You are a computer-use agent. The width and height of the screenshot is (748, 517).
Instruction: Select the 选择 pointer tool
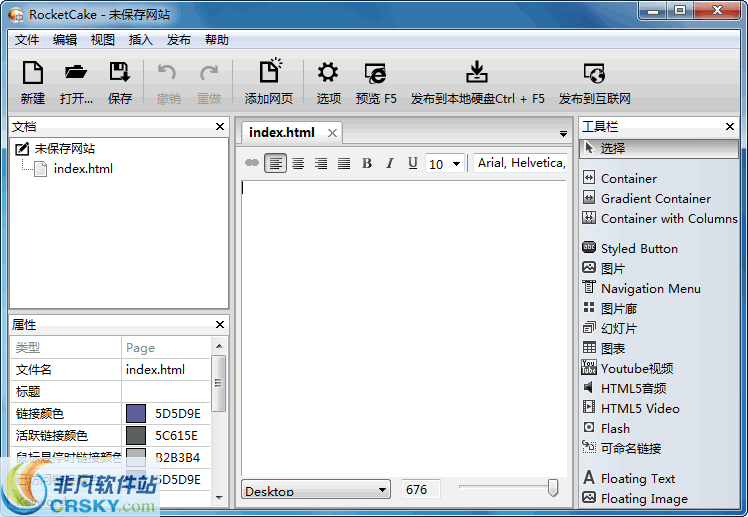tap(659, 148)
